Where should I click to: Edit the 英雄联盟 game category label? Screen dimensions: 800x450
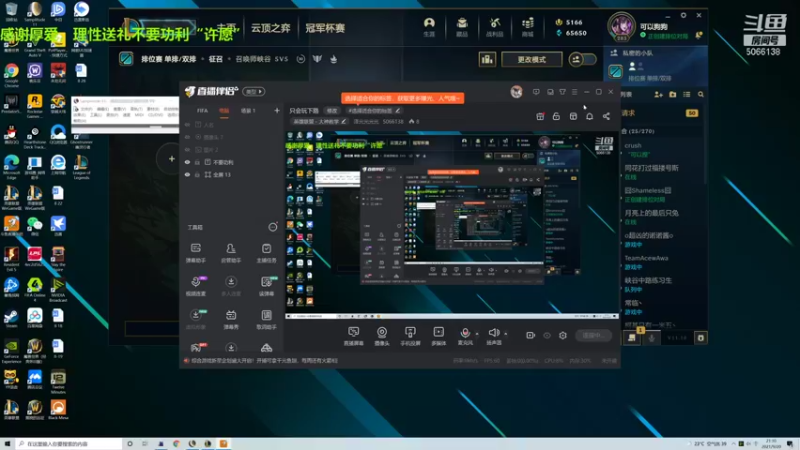click(319, 121)
